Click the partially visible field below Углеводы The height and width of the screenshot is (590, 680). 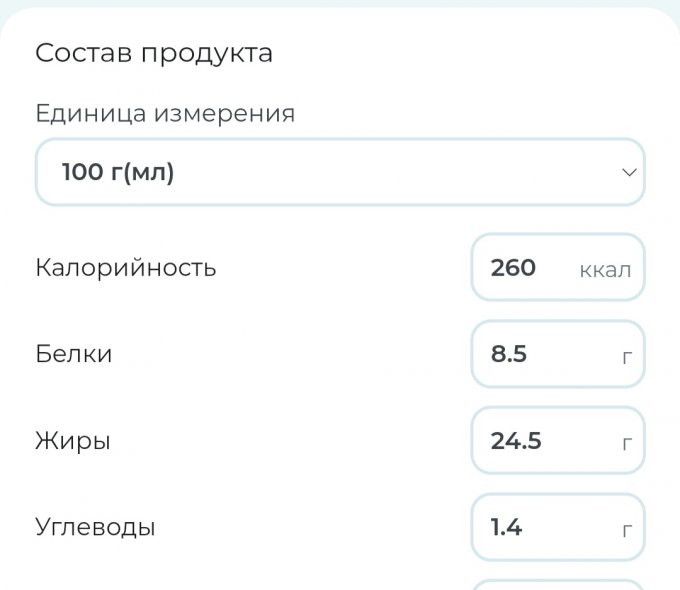(557, 584)
